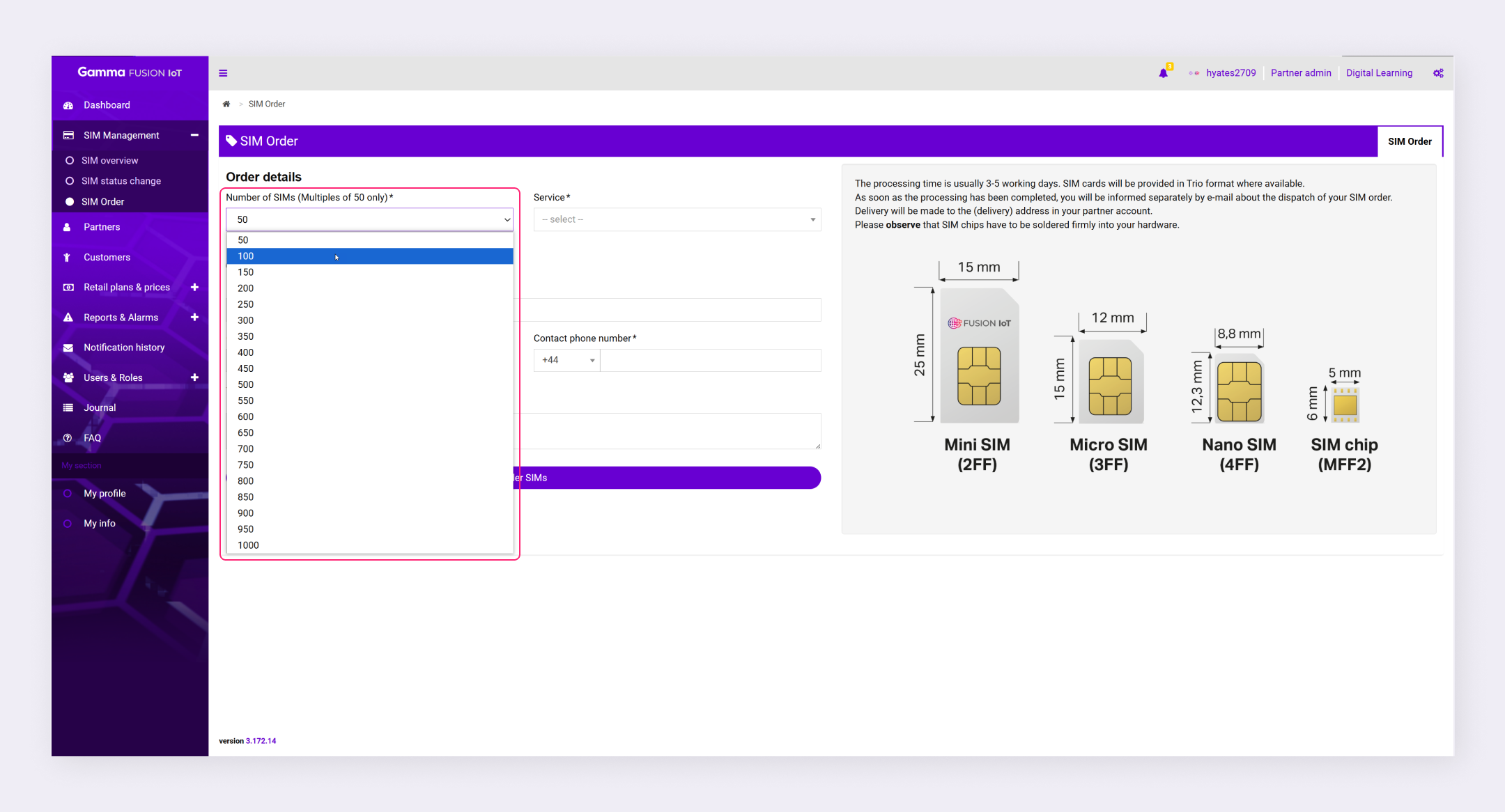Open the Digital Learning link
Image resolution: width=1505 pixels, height=812 pixels.
tap(1379, 73)
